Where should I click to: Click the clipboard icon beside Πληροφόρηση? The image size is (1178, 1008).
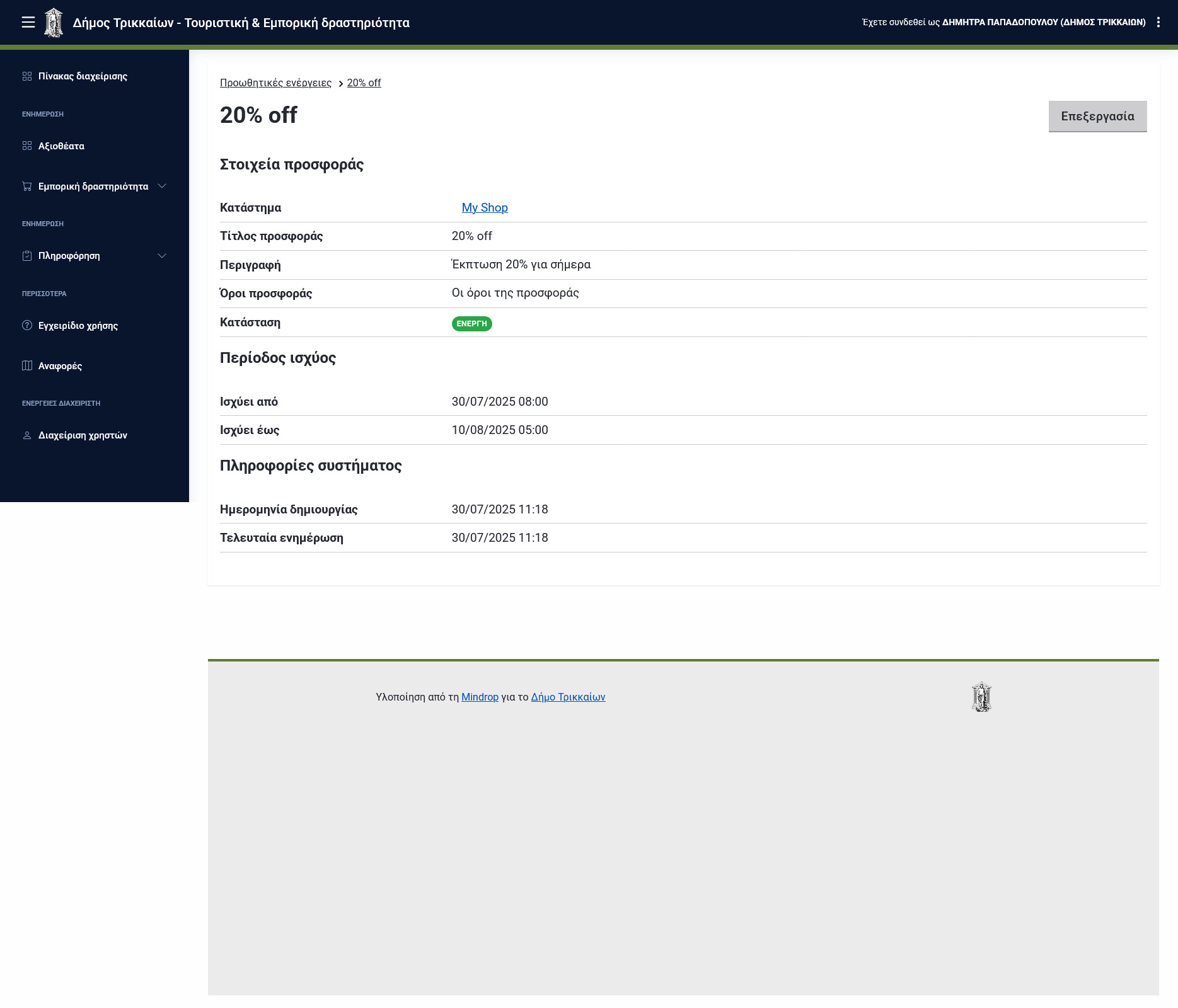coord(27,256)
